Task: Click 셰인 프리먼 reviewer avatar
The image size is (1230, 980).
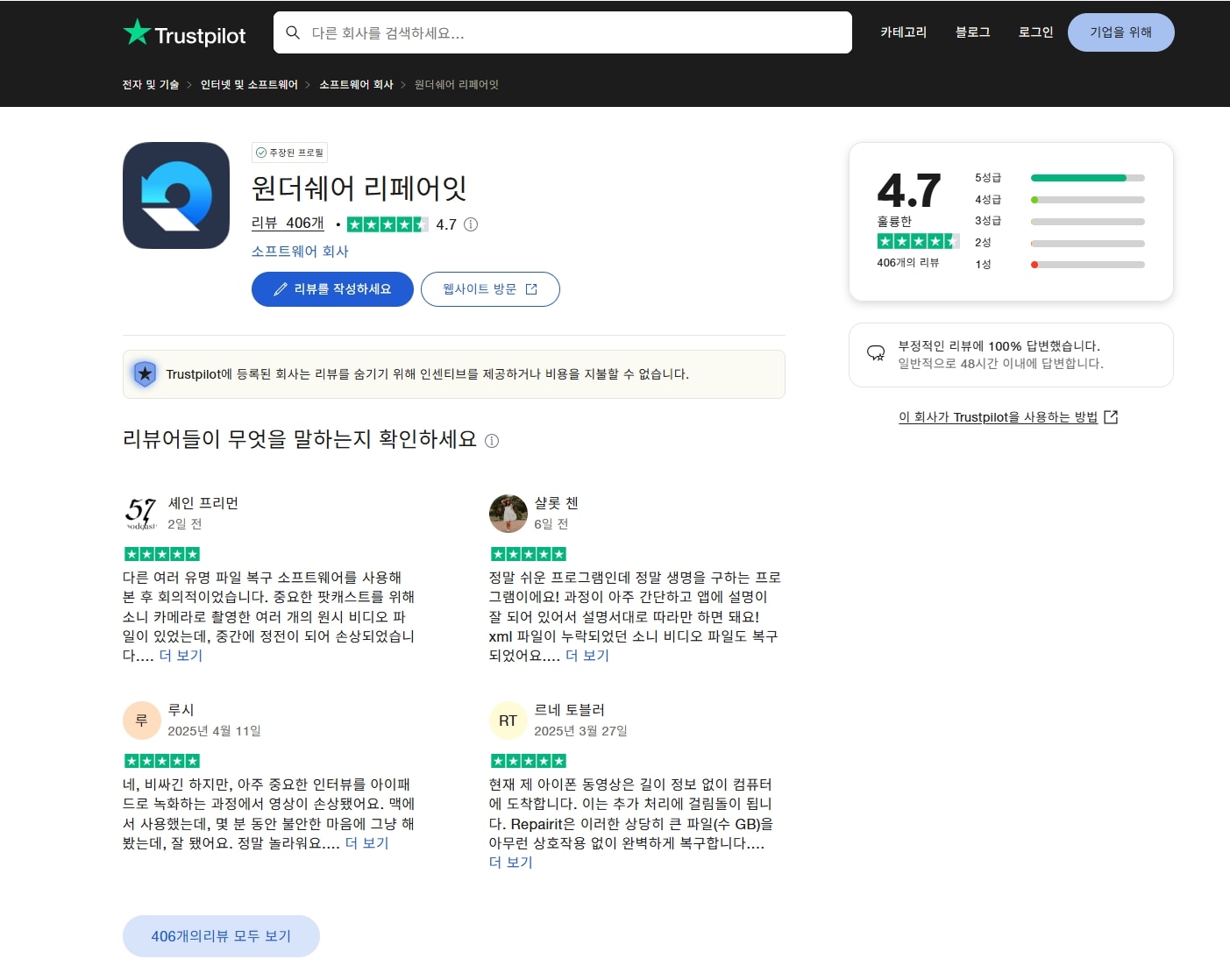Action: point(141,514)
